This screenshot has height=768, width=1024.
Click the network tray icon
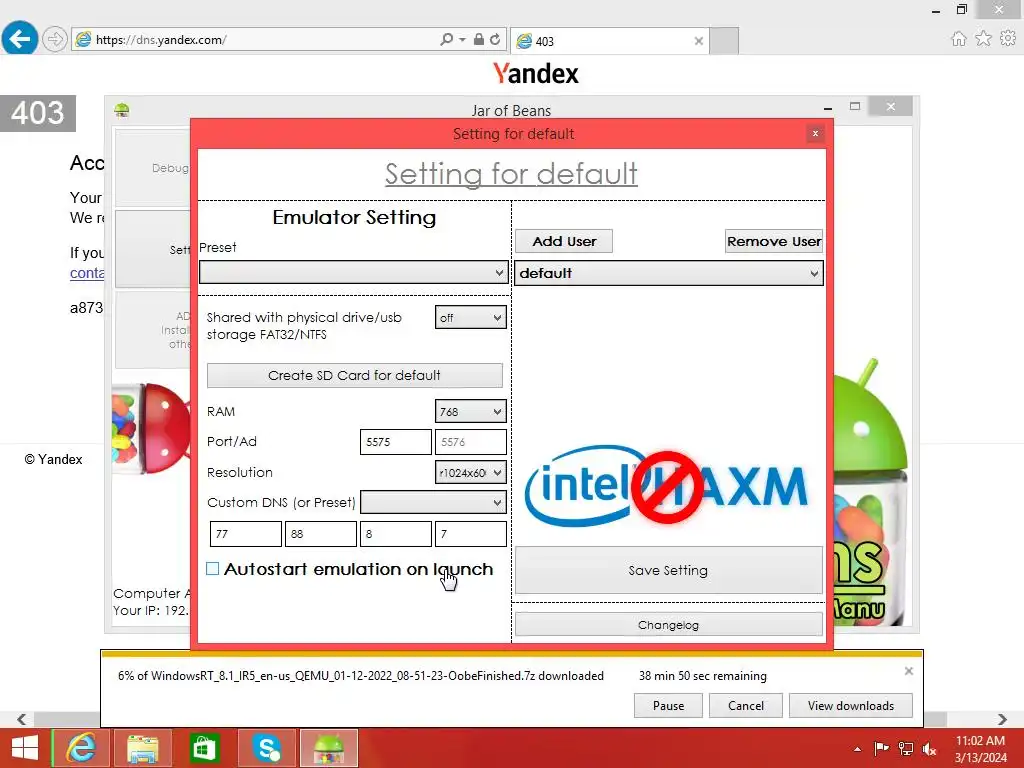[905, 748]
